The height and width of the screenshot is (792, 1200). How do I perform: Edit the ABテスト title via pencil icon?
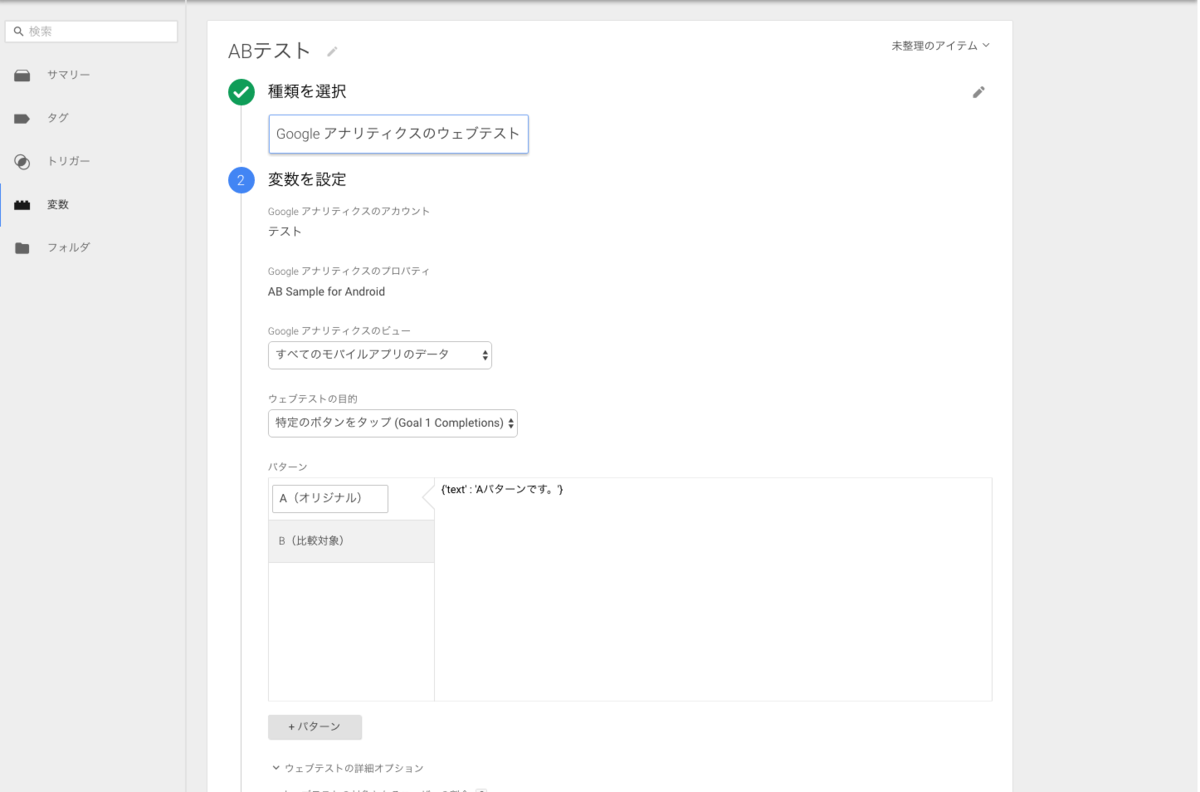pos(332,51)
